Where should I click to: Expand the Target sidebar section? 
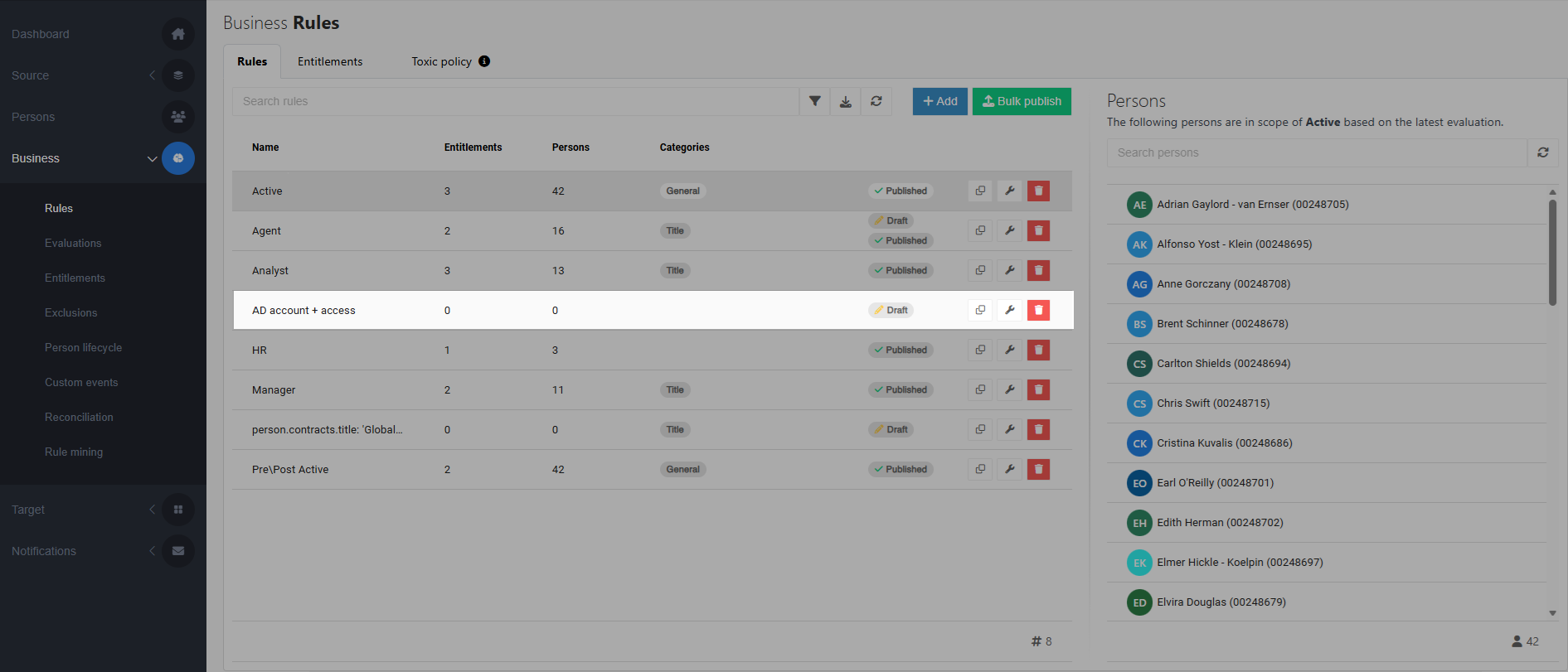(152, 510)
